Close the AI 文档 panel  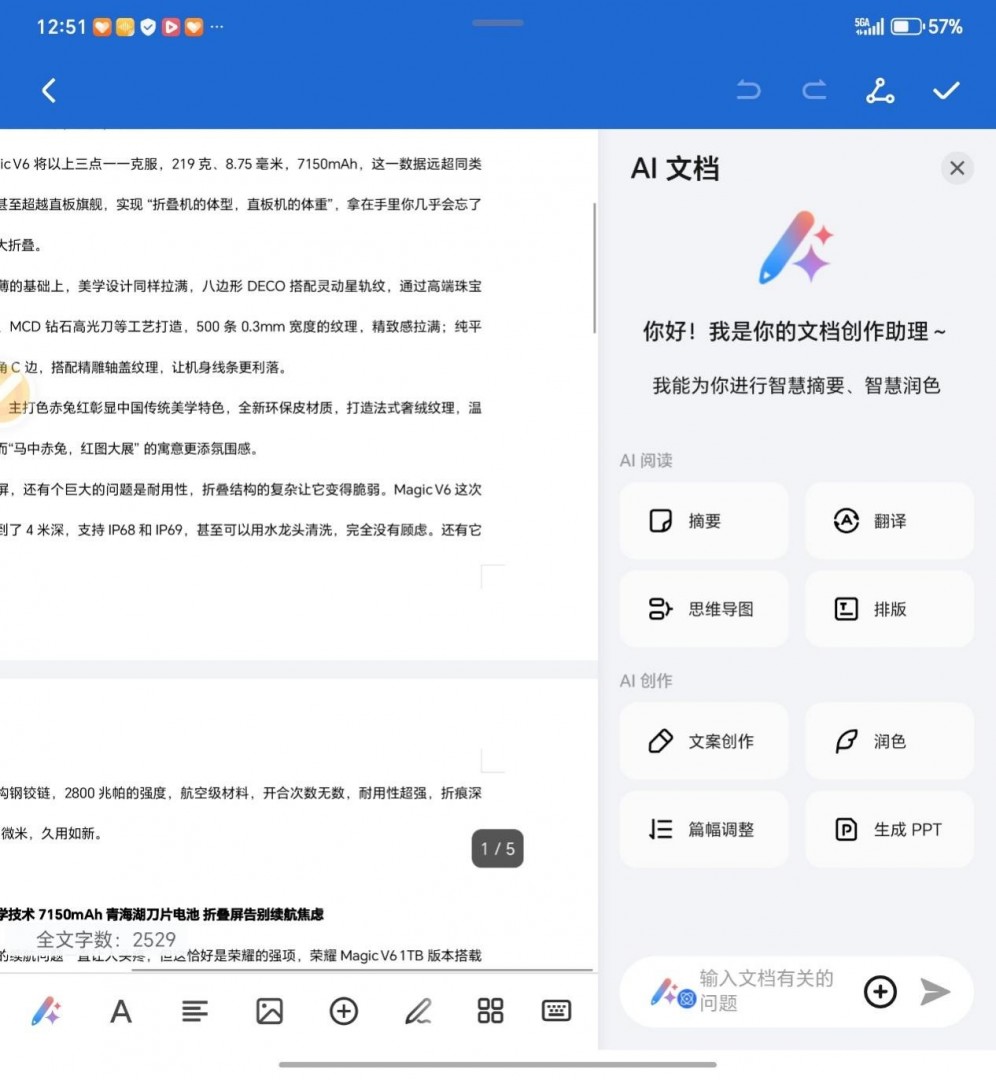pos(957,168)
